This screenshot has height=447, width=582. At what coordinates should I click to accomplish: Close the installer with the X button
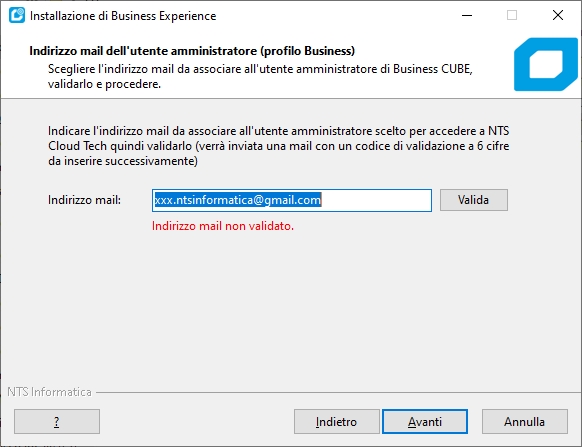tap(558, 16)
